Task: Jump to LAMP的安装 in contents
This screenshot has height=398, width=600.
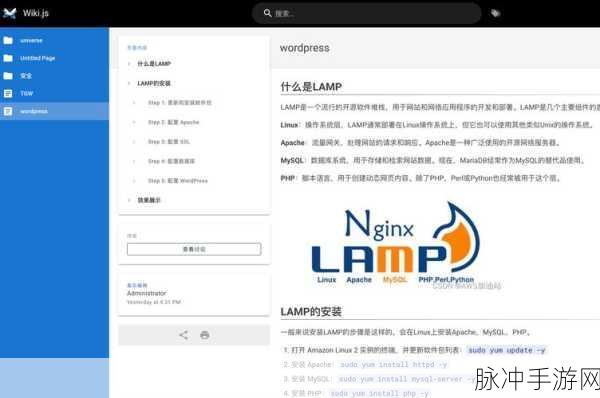Action: coord(154,83)
